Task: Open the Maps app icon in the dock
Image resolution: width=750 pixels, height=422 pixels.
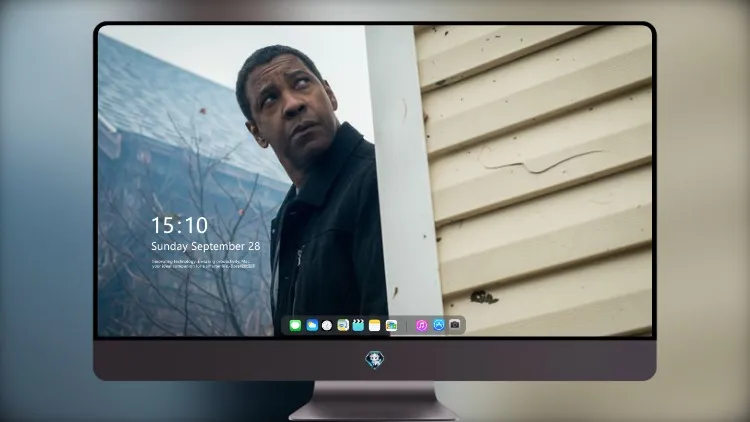Action: pos(343,325)
